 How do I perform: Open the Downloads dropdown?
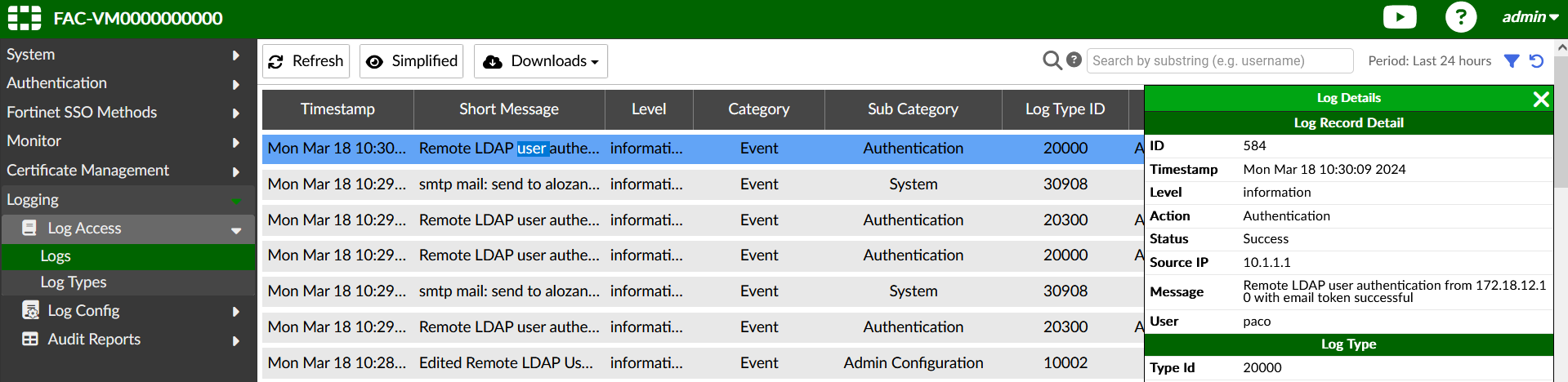coord(540,61)
